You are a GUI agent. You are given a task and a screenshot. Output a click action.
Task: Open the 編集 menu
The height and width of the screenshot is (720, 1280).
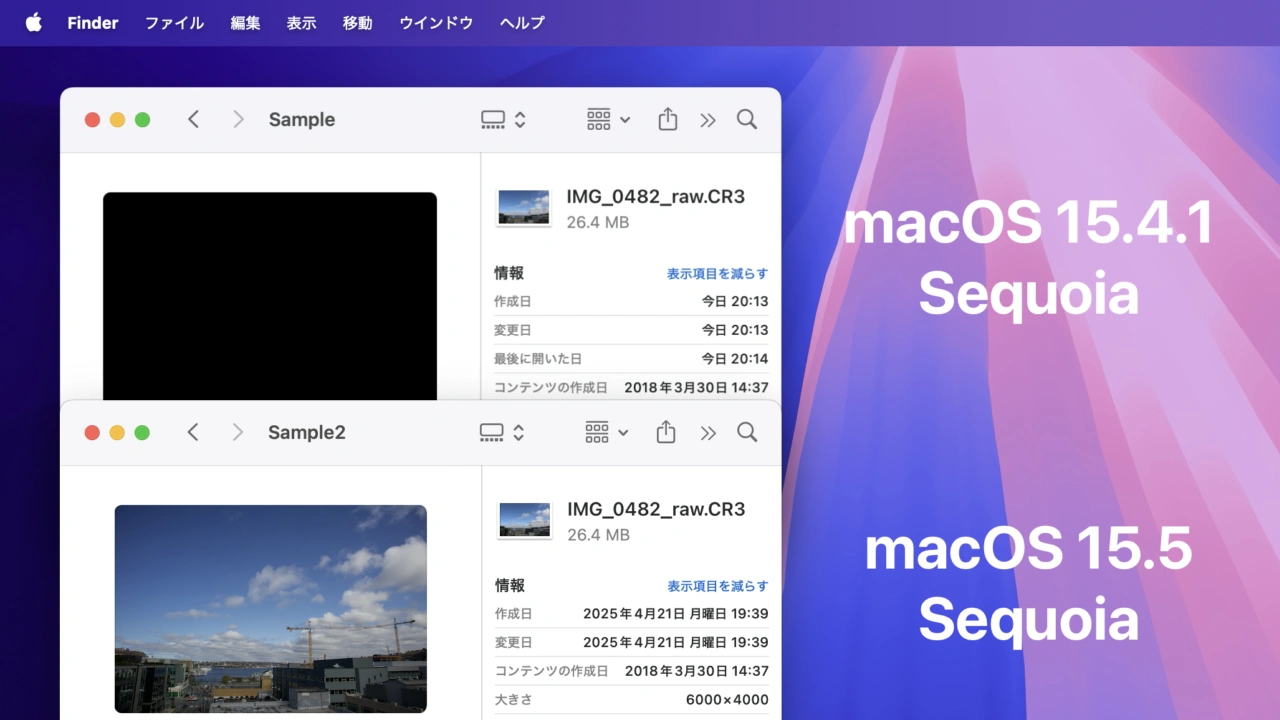click(245, 23)
